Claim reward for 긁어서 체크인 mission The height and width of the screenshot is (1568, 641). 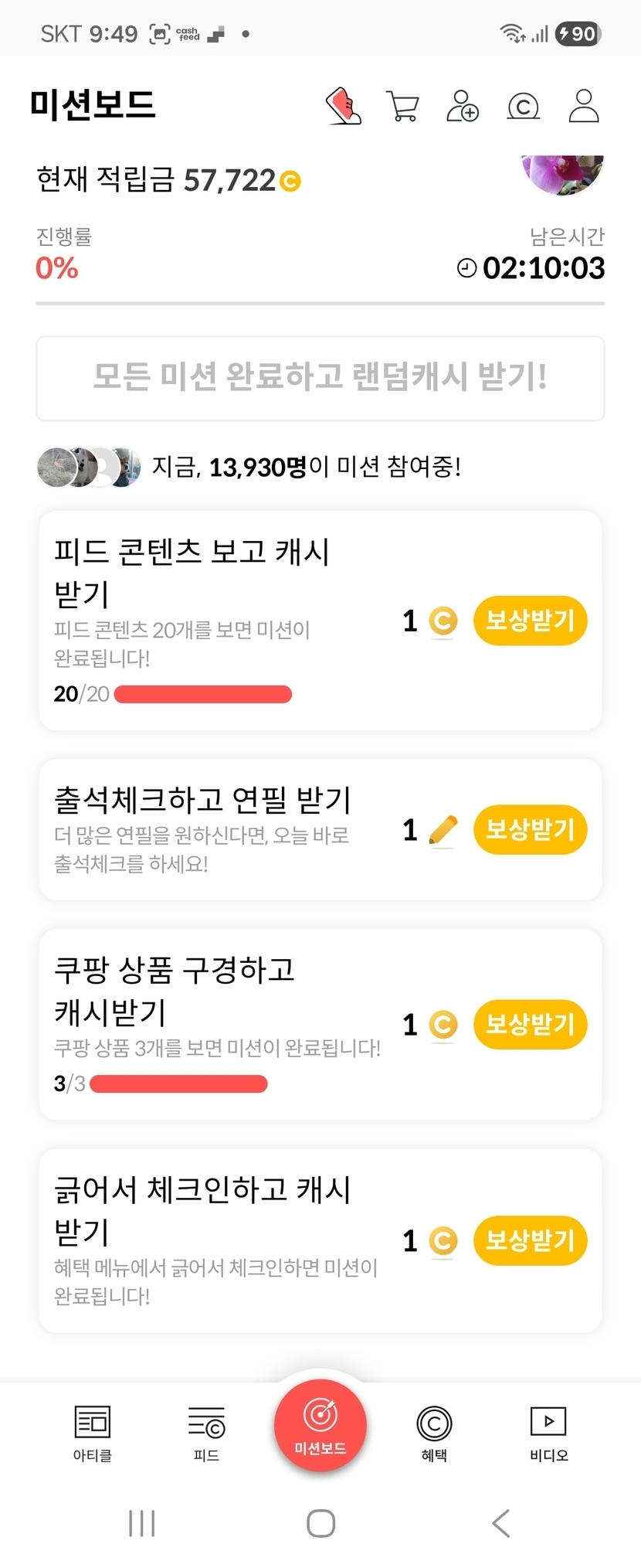point(530,1241)
